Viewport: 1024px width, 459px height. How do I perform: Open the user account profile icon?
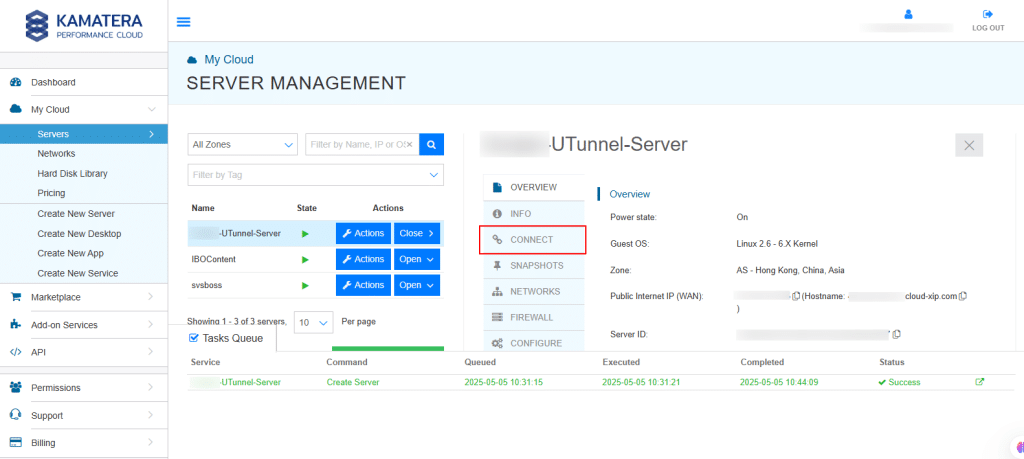pyautogui.click(x=908, y=14)
